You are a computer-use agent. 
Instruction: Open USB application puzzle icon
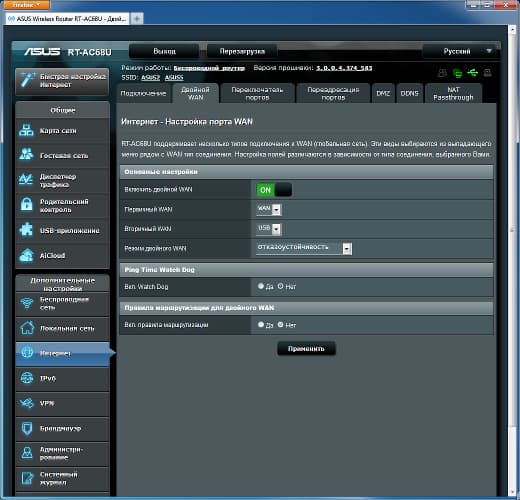coord(26,230)
